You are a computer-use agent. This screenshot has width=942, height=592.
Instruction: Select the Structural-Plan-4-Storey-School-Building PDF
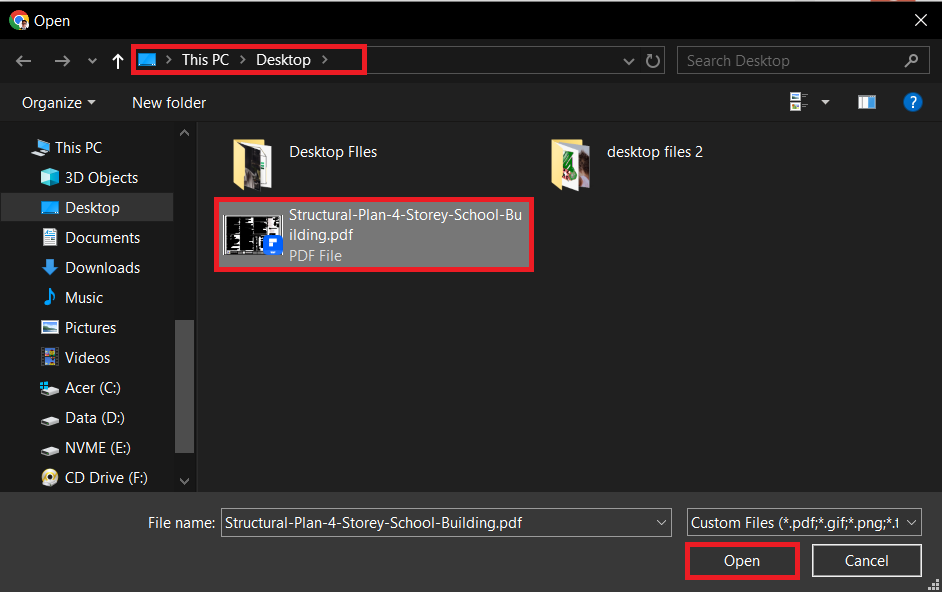373,234
